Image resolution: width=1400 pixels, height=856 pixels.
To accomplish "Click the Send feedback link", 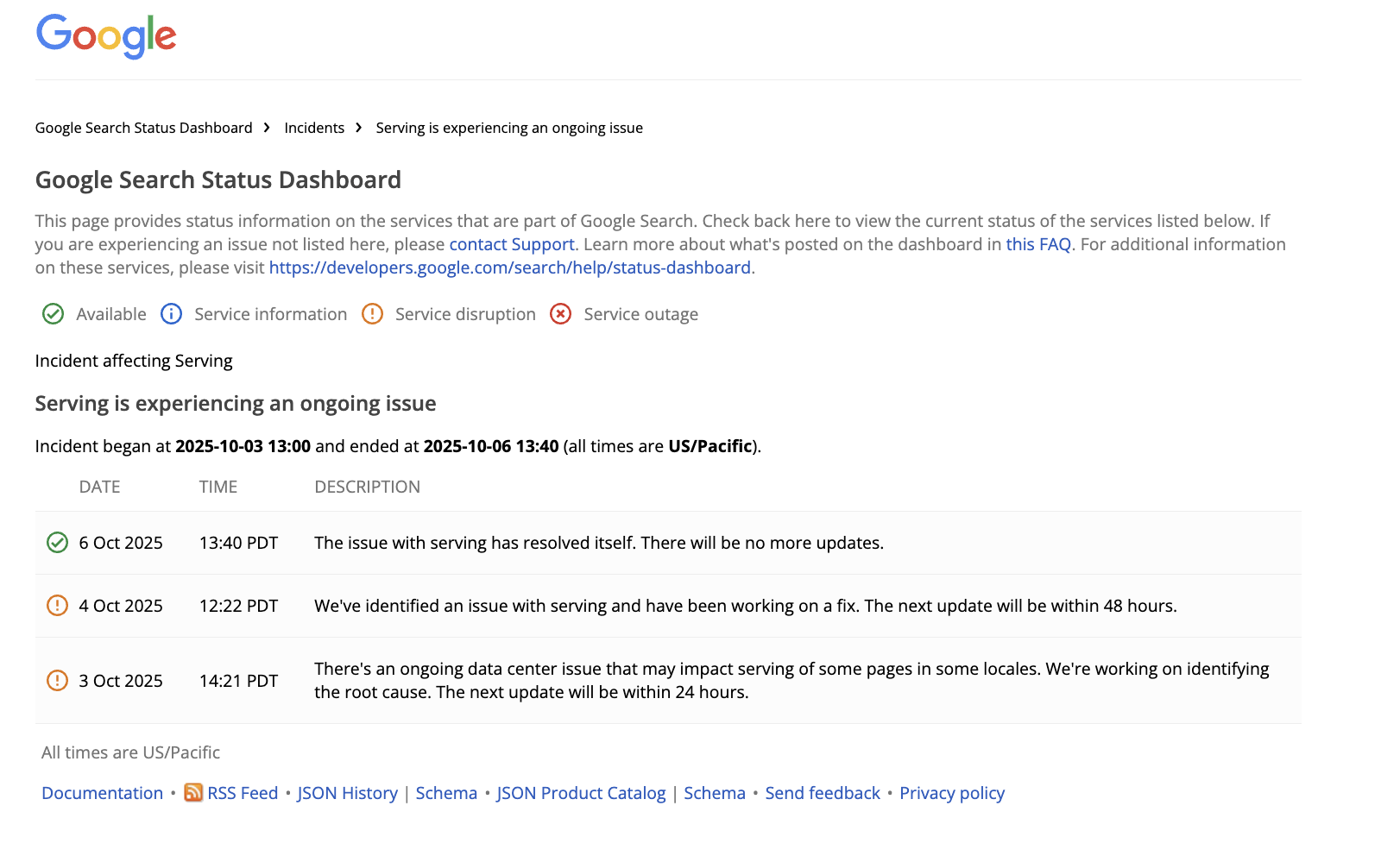I will click(822, 793).
